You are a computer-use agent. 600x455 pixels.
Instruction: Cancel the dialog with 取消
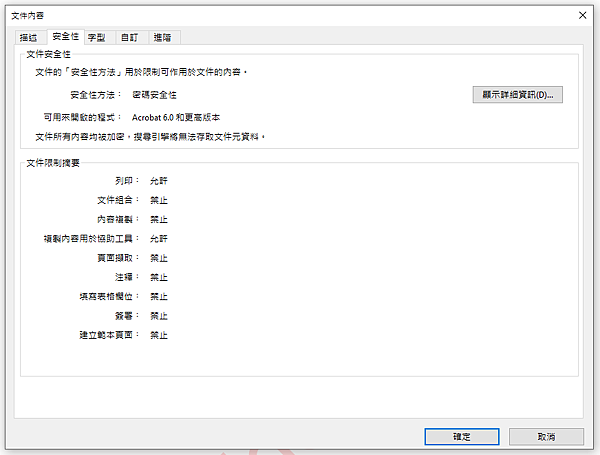point(546,437)
